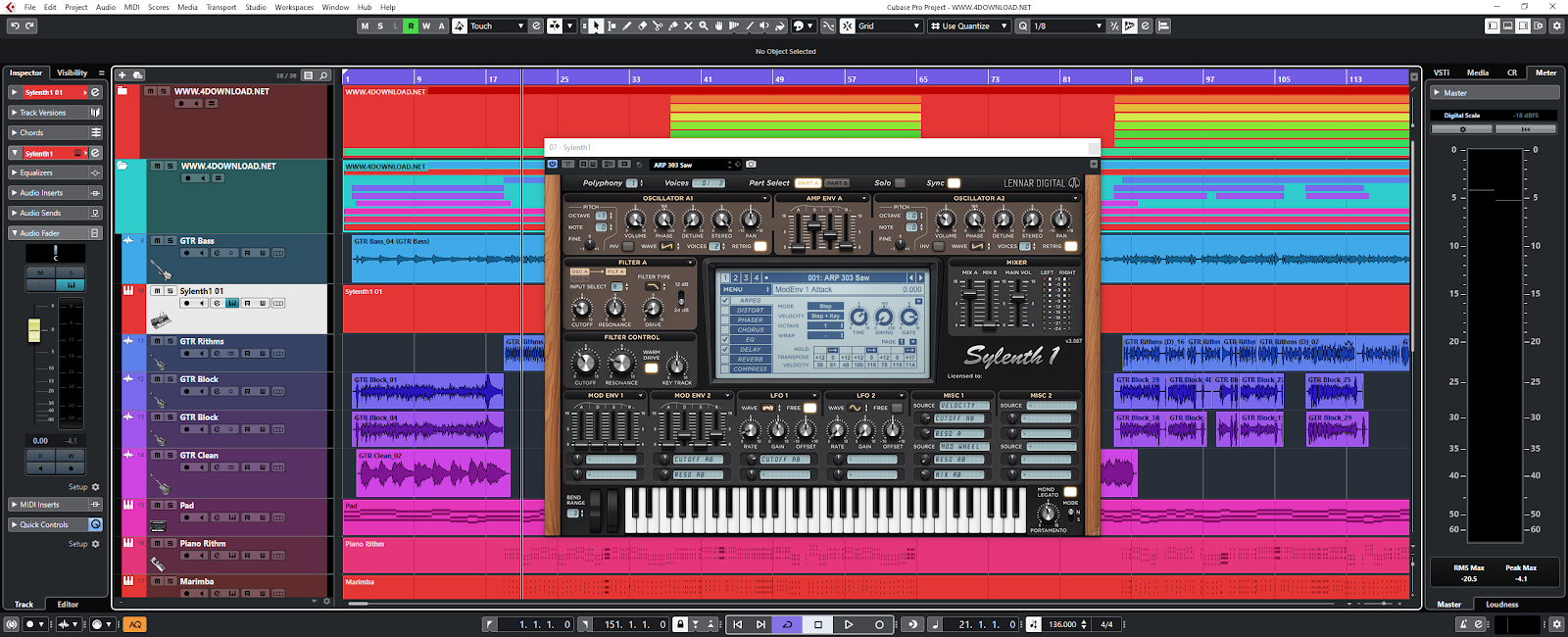Select the Mute X tool

[688, 25]
